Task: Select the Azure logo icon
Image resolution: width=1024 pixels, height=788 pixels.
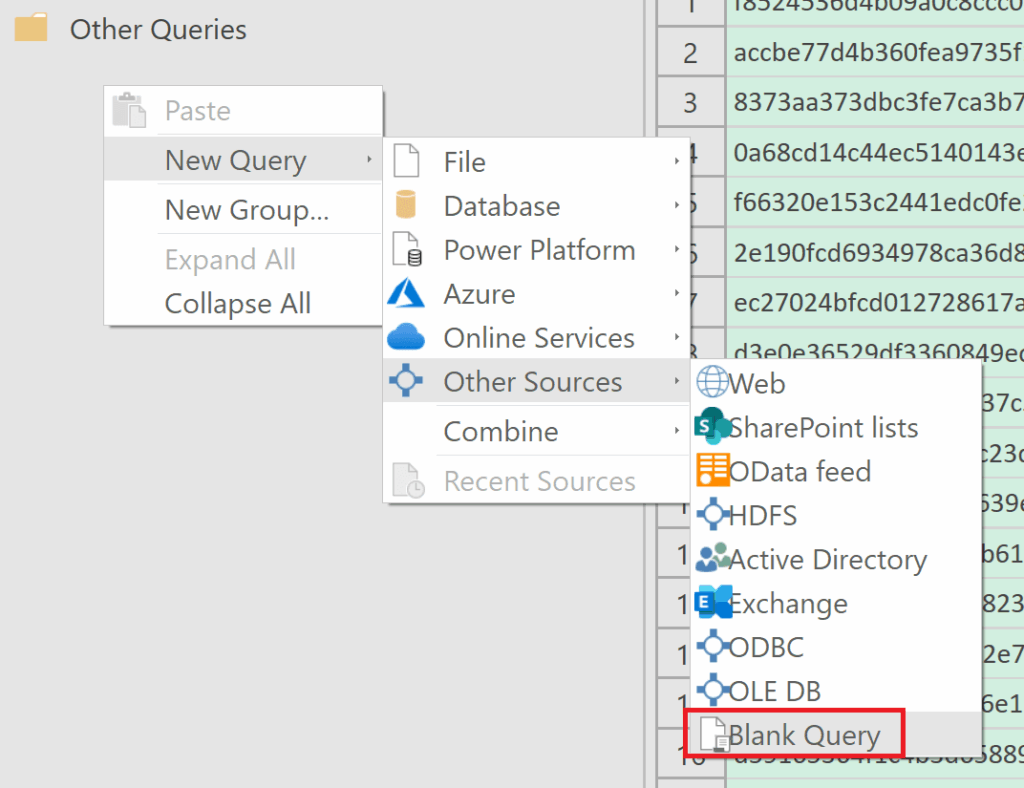Action: (x=406, y=294)
